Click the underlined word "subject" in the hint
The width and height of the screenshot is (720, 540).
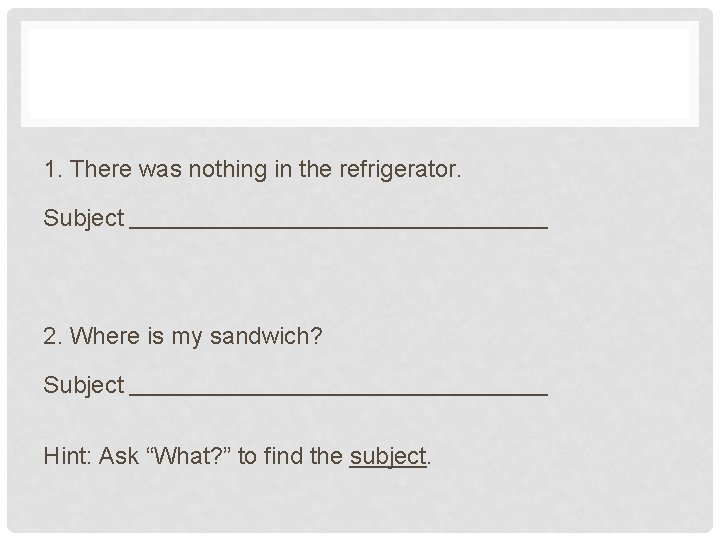(x=388, y=457)
